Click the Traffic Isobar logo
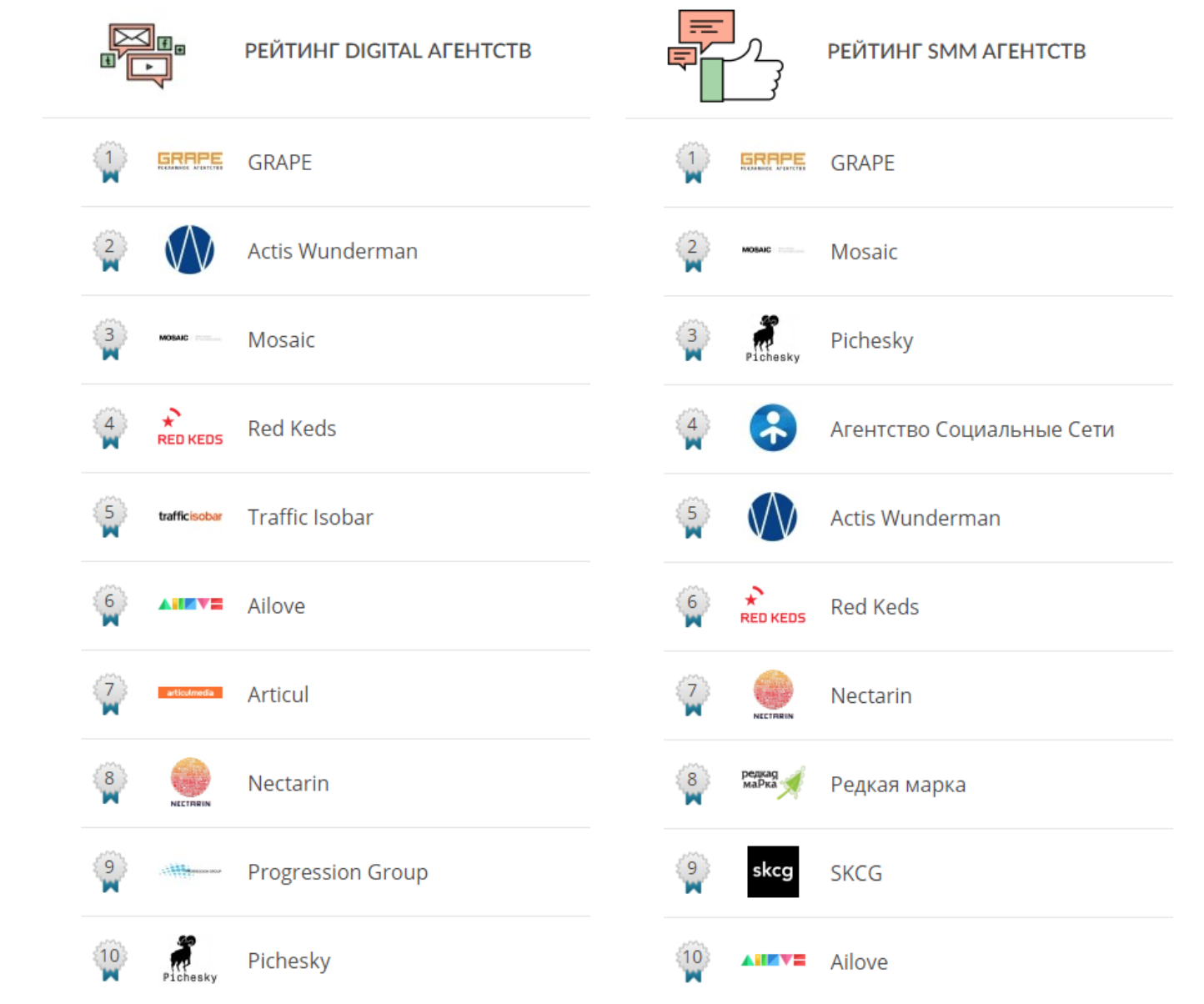 190,516
